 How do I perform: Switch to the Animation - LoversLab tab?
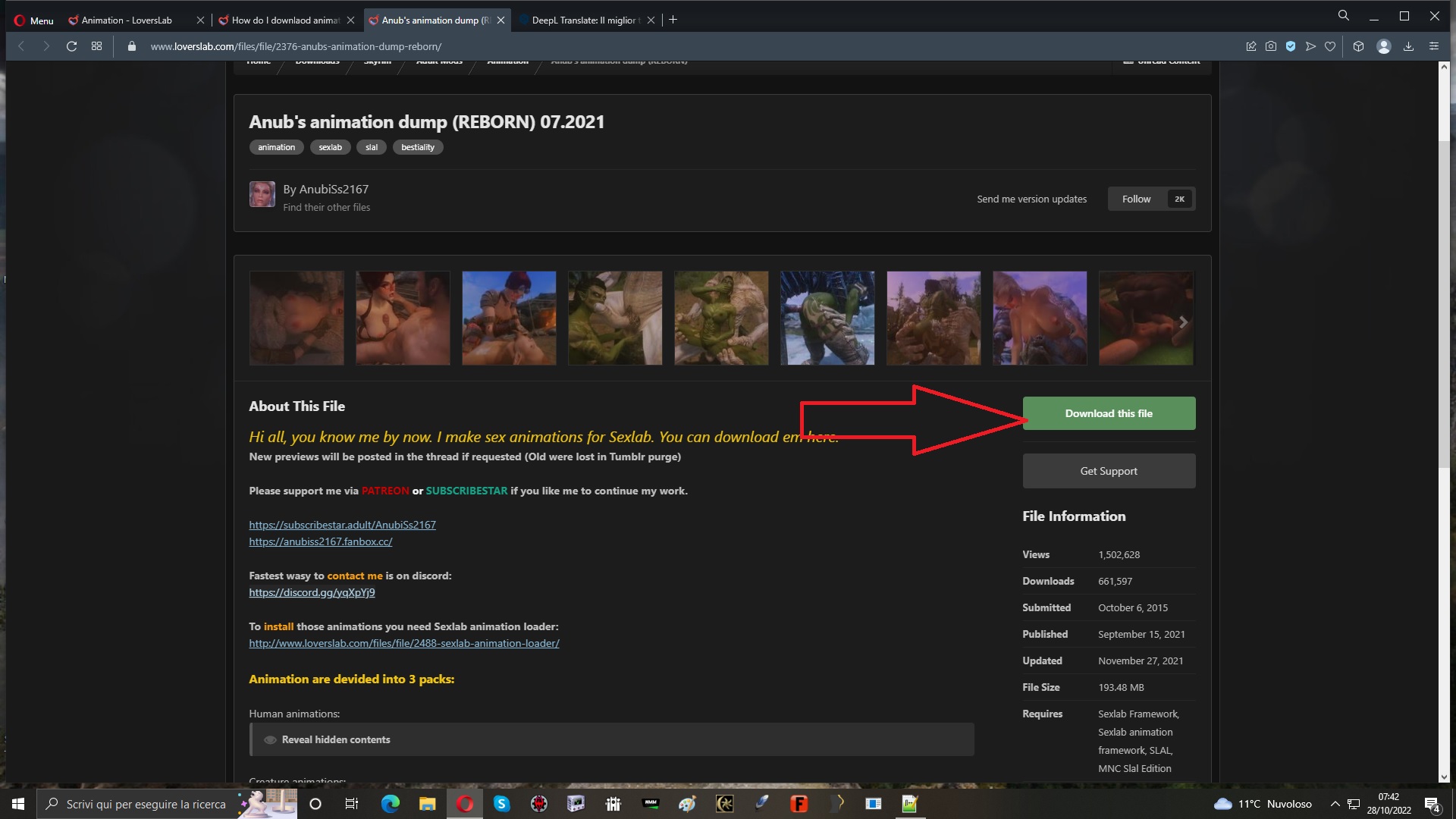click(125, 20)
